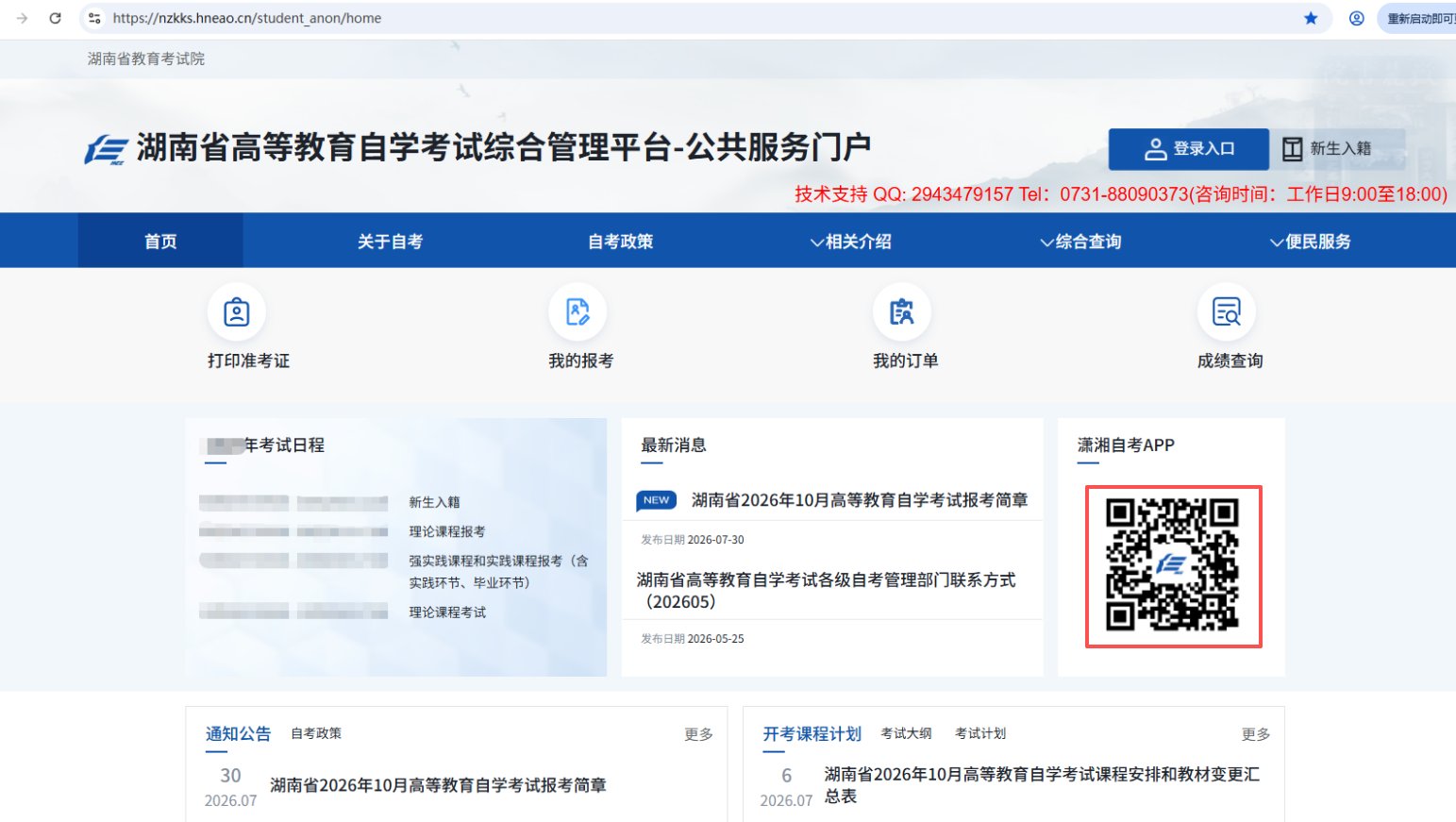Open 课程安排和教材变更汇总表 announcement
The image size is (1456, 822).
point(1042,785)
